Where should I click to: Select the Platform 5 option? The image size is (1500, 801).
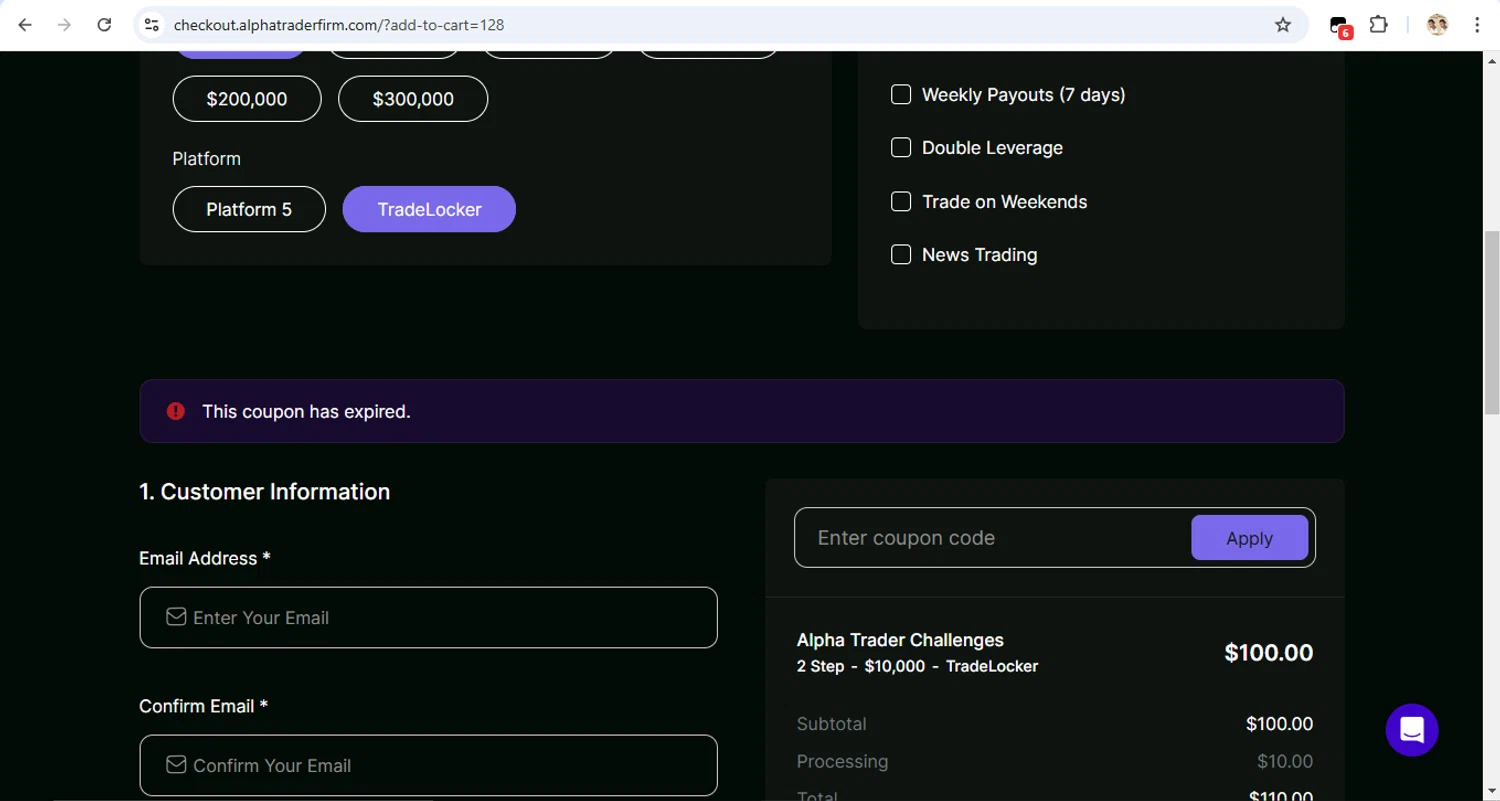[x=249, y=209]
